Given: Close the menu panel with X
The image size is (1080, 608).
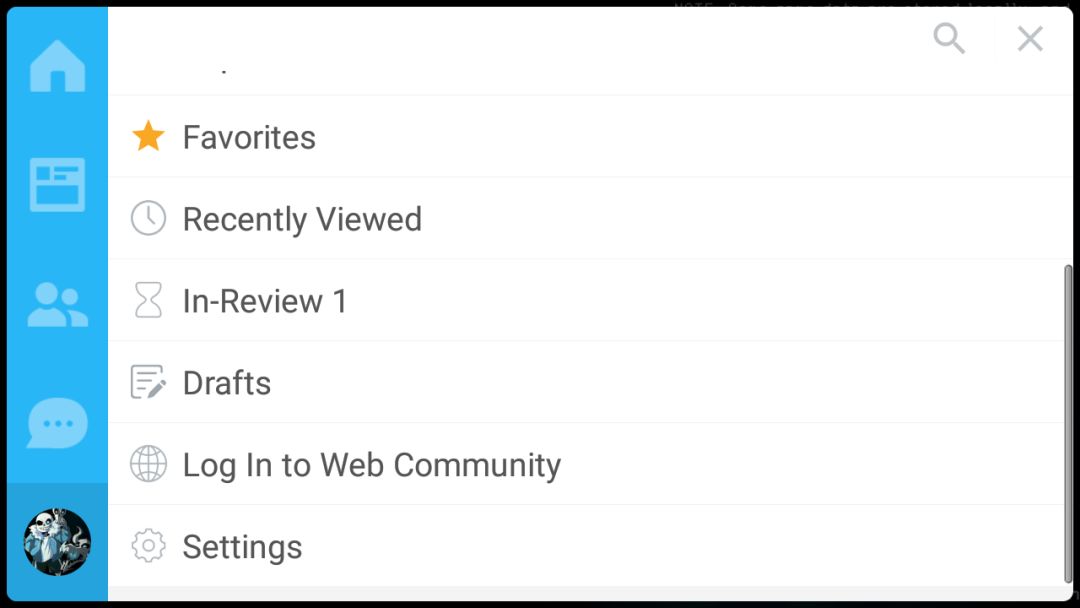Looking at the screenshot, I should (1030, 39).
